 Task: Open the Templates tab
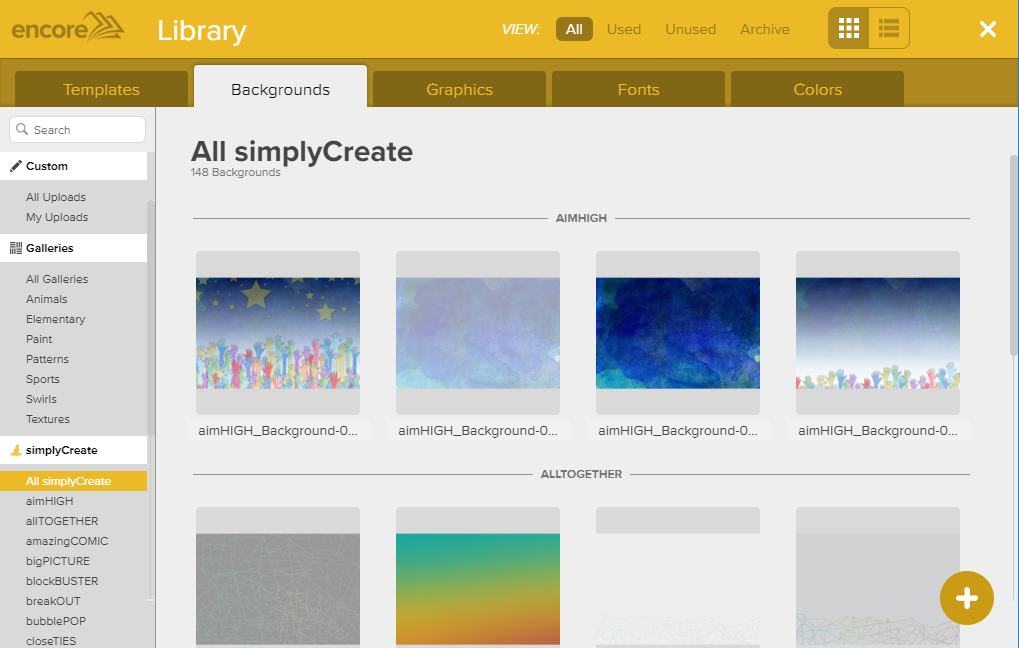pyautogui.click(x=101, y=89)
